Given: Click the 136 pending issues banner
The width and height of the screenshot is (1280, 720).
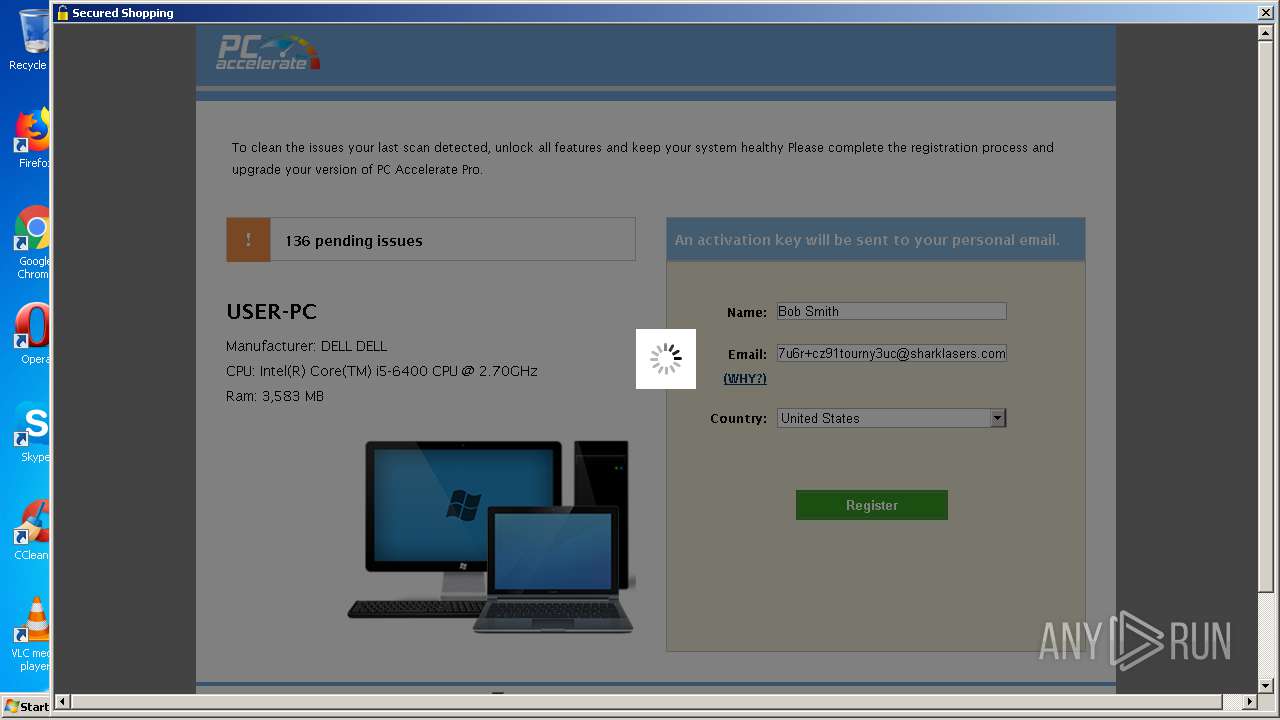Looking at the screenshot, I should click(x=431, y=240).
